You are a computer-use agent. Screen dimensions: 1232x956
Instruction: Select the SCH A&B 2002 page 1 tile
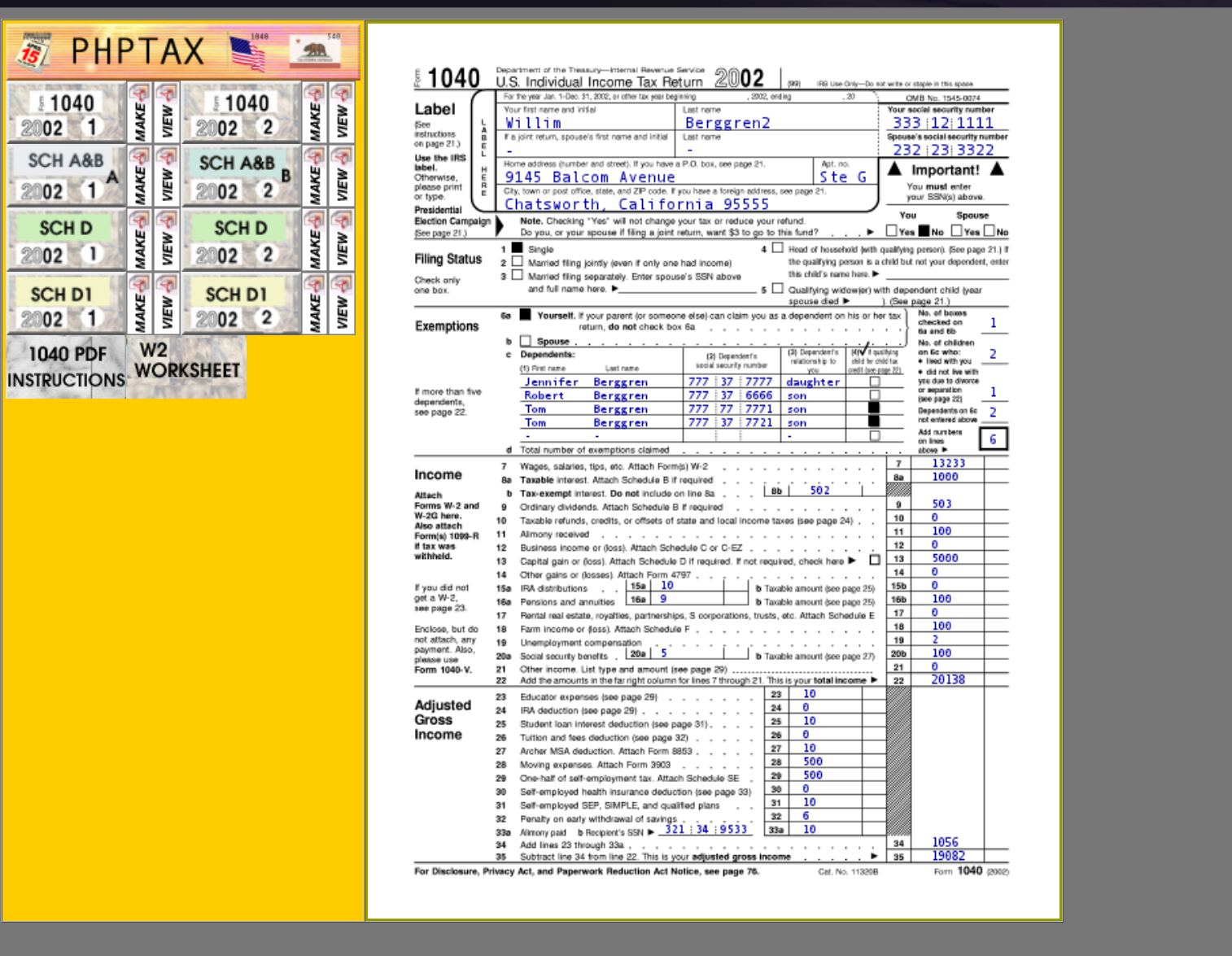pyautogui.click(x=67, y=176)
